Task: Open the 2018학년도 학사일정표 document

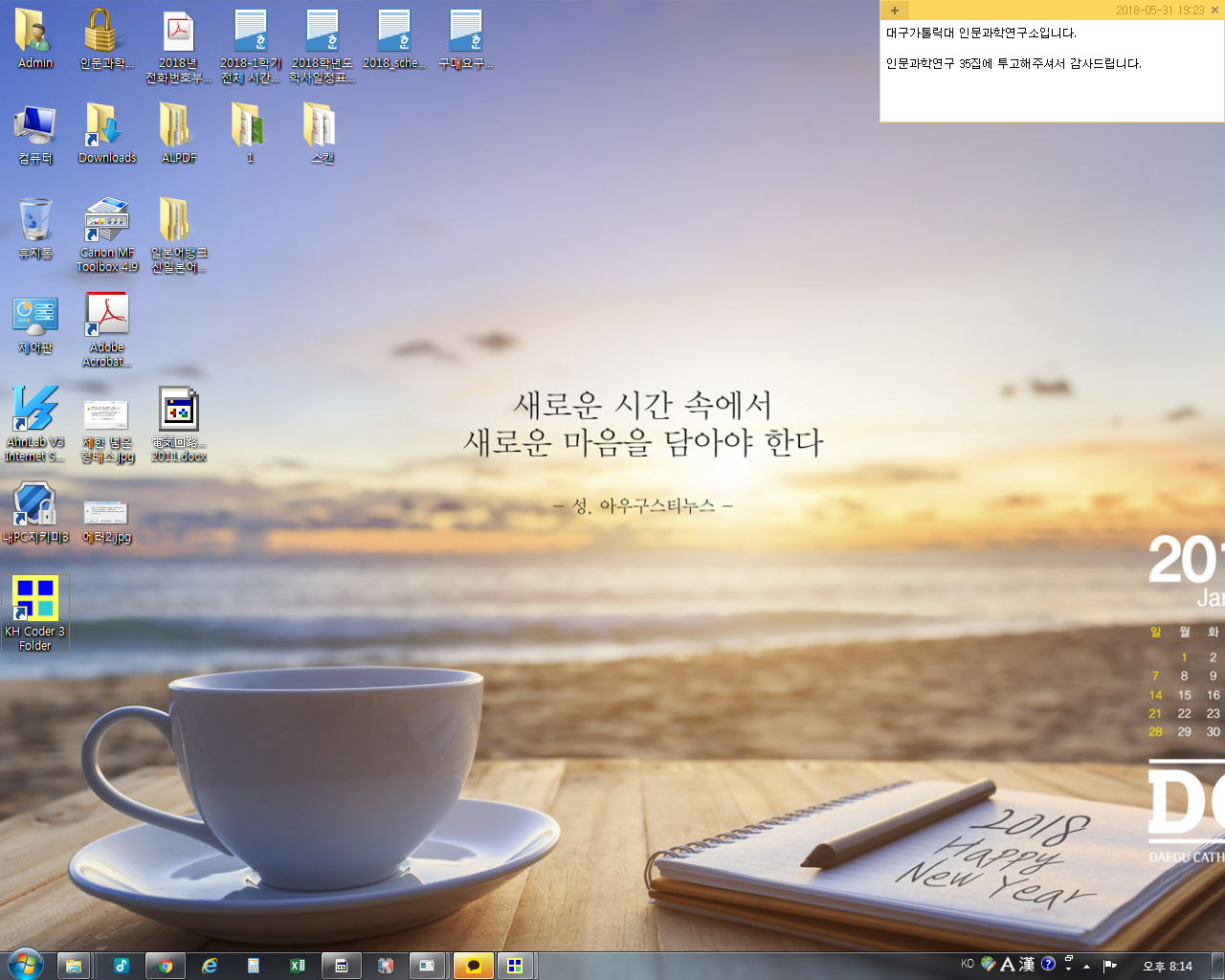Action: point(322,46)
